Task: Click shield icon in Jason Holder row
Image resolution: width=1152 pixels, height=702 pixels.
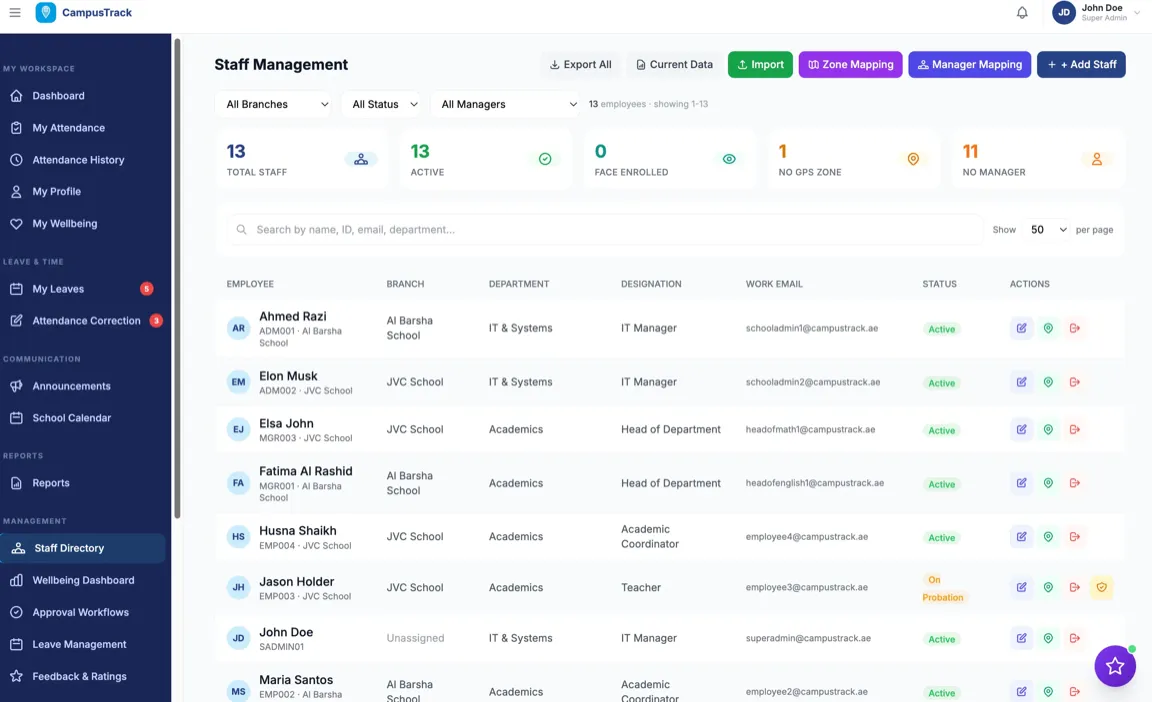Action: pos(1101,588)
